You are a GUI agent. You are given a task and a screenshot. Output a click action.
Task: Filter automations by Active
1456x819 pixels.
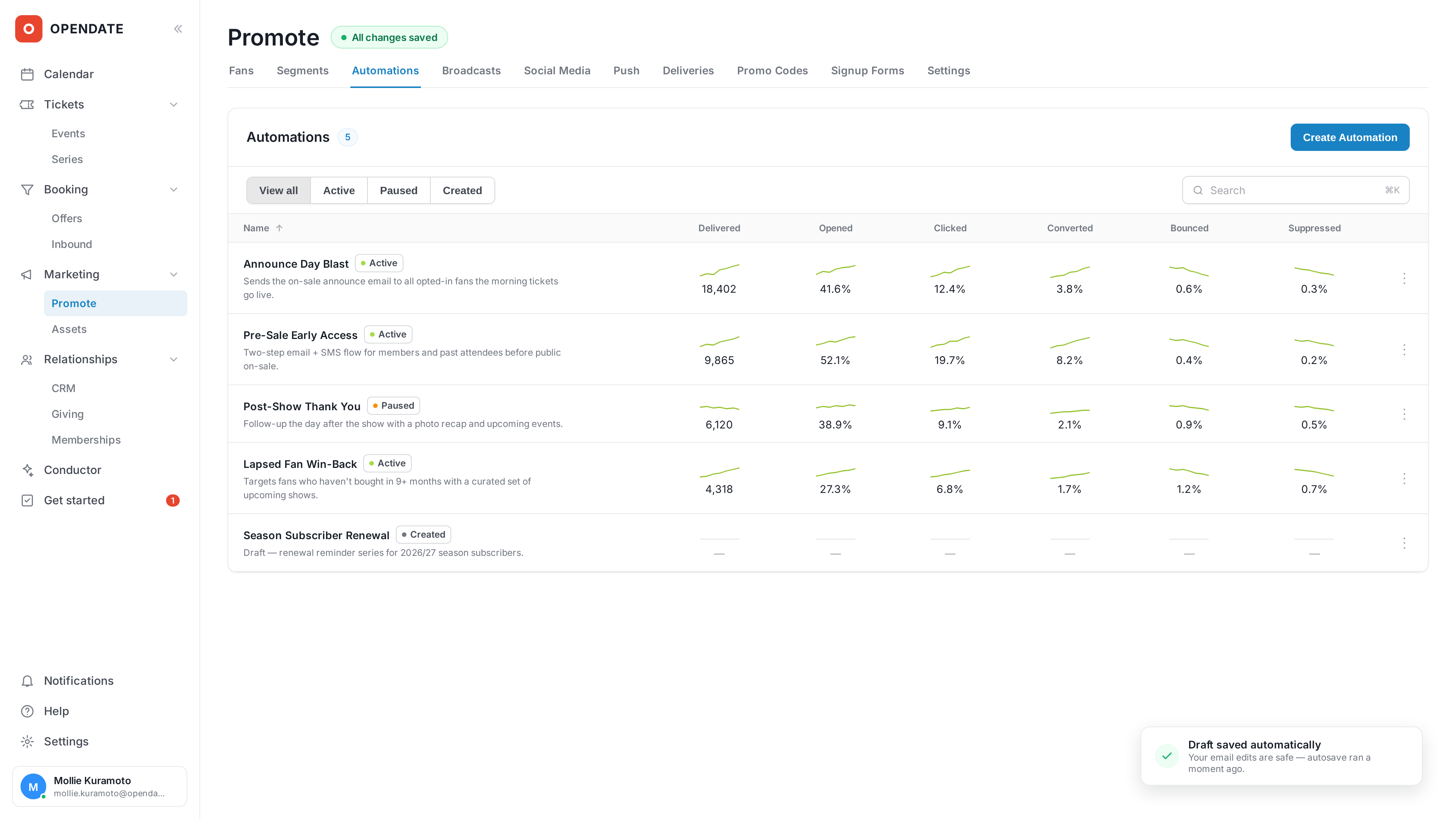pos(339,190)
